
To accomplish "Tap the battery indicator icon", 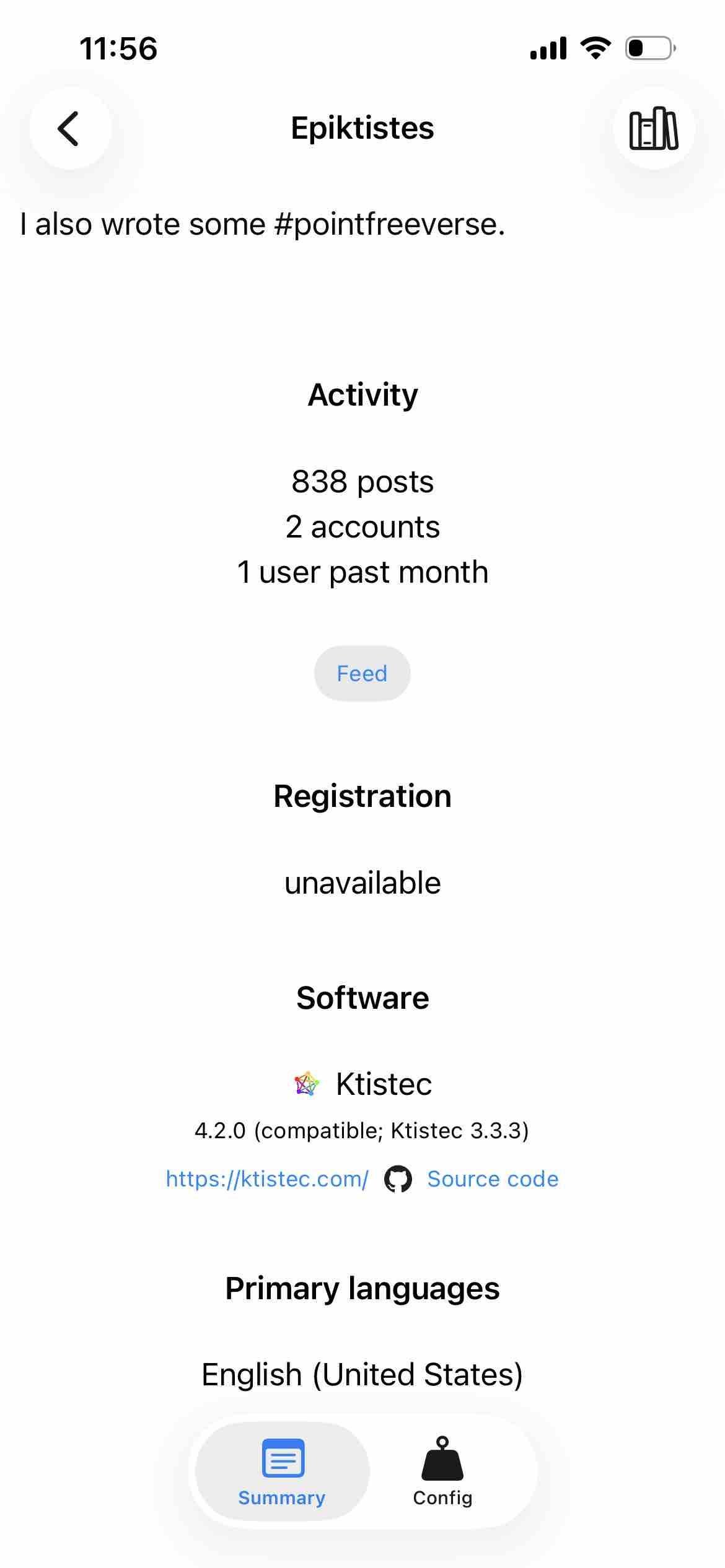I will [x=650, y=48].
